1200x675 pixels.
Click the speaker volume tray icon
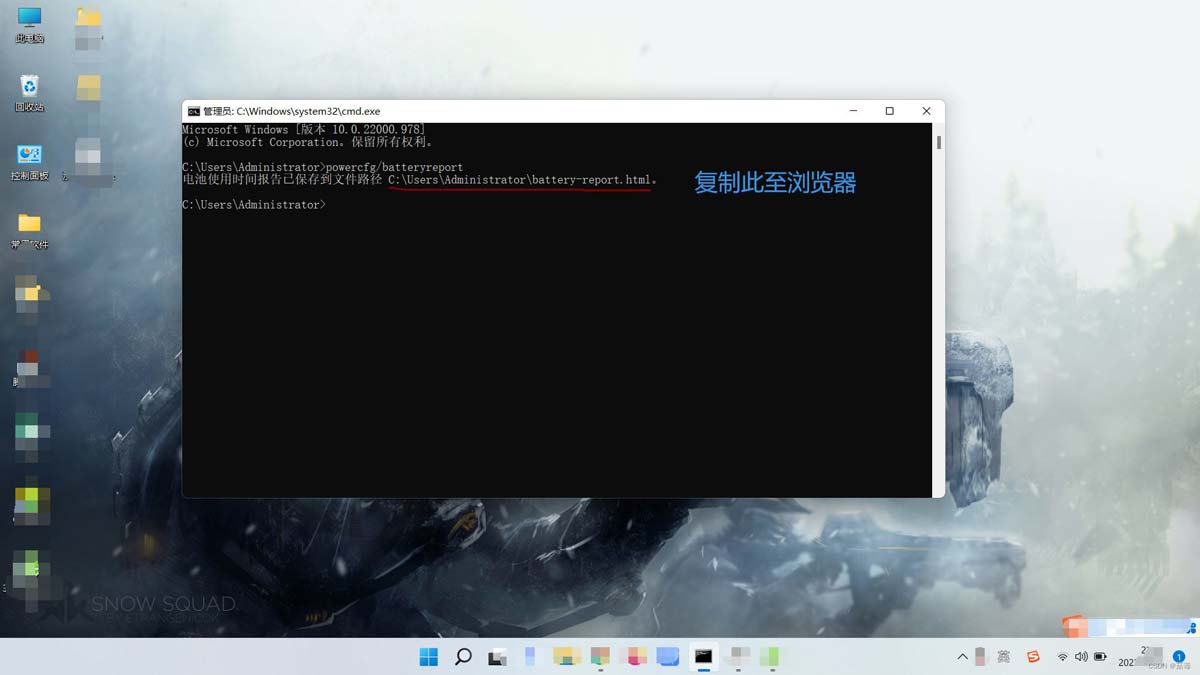(1081, 657)
